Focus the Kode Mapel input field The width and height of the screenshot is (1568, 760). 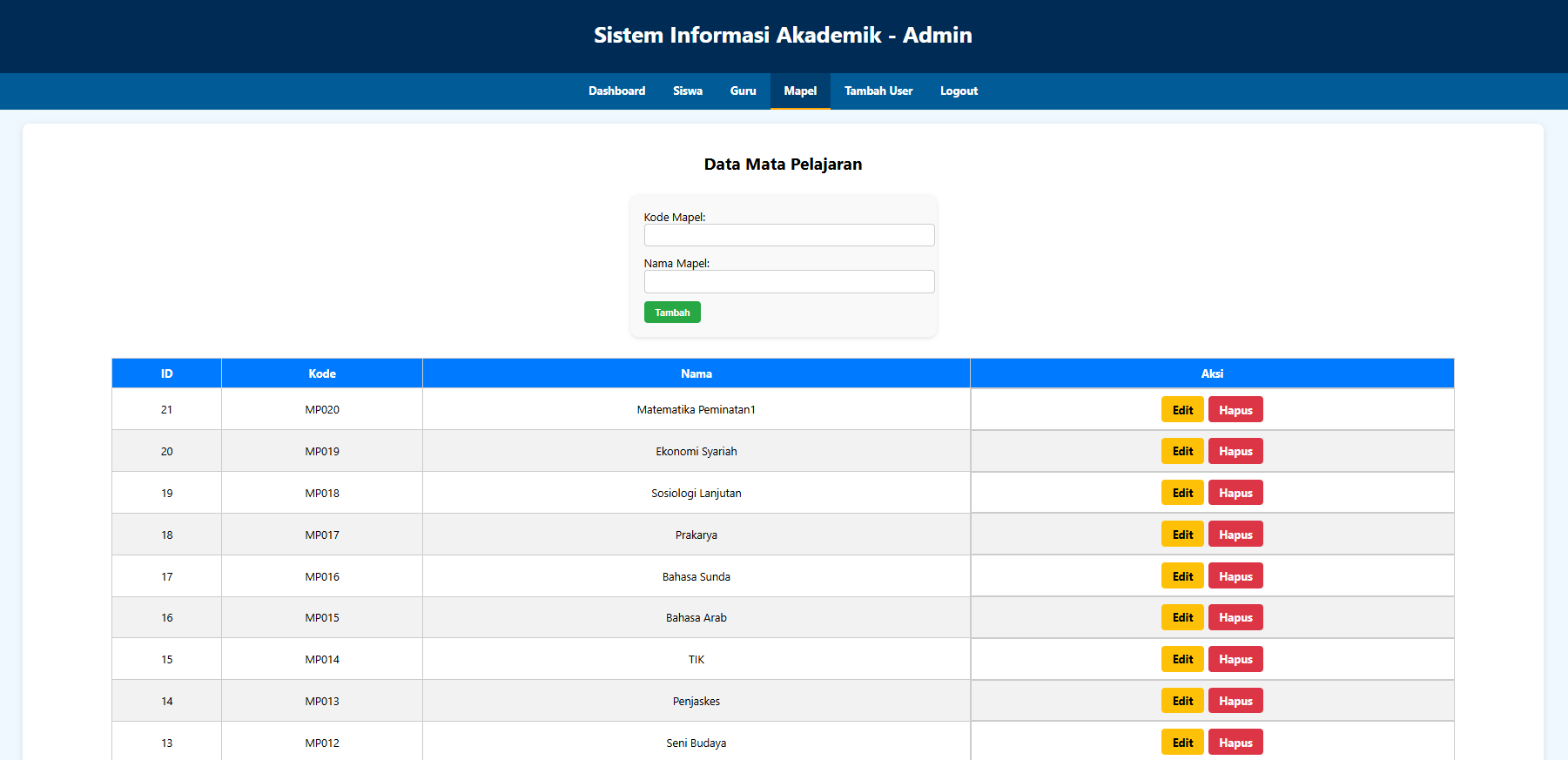coord(789,235)
